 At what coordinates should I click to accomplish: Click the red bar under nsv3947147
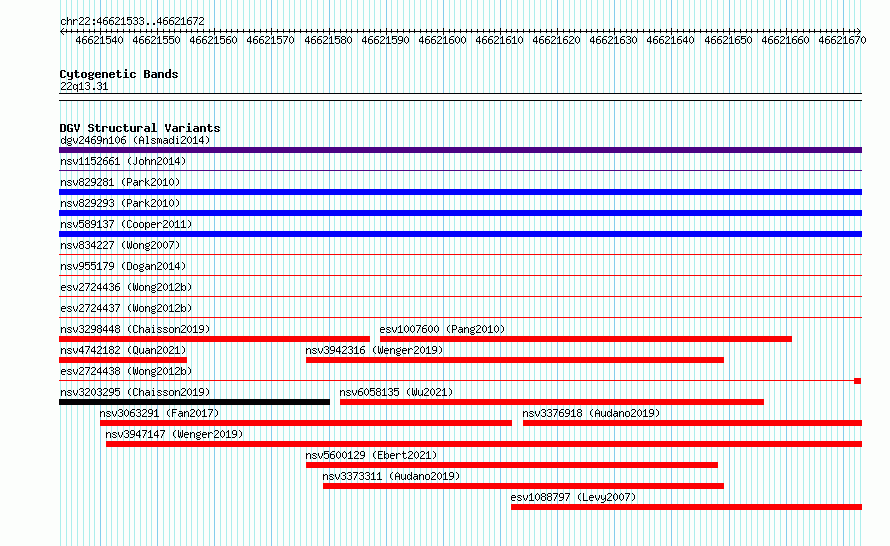tap(484, 444)
